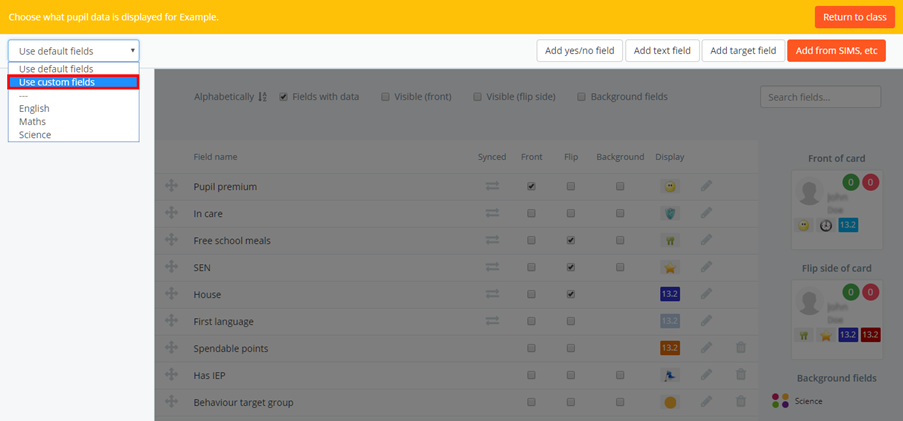The image size is (903, 421).
Task: Click the blue 13.2 display badge for House
Action: 670,294
